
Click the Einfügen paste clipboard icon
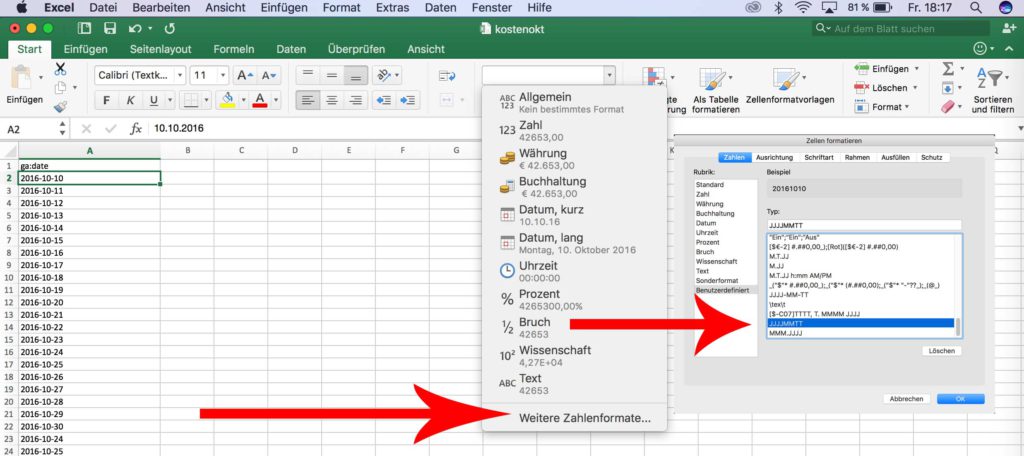tap(22, 77)
